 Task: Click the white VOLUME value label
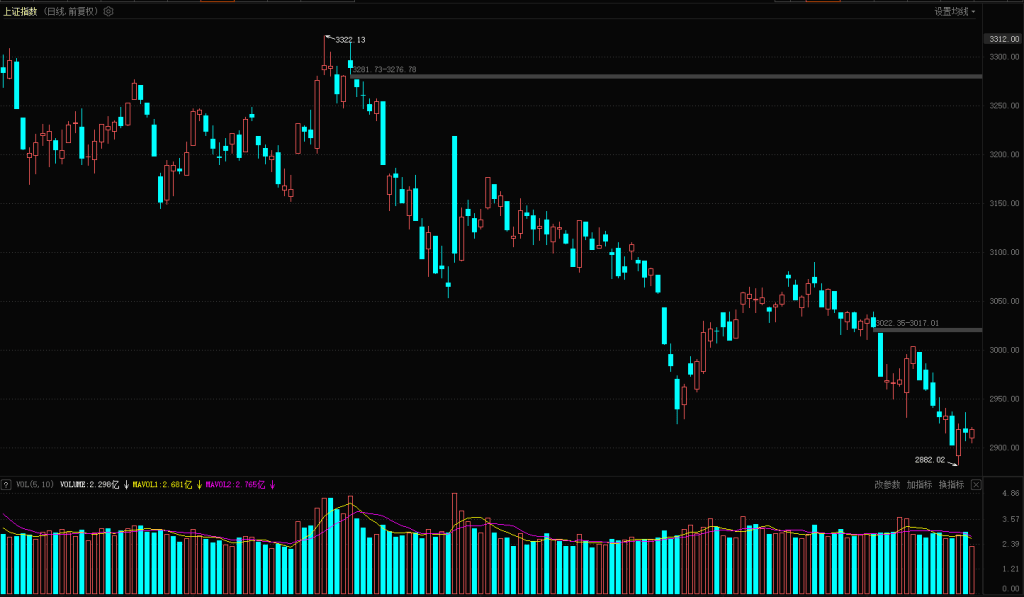point(90,485)
